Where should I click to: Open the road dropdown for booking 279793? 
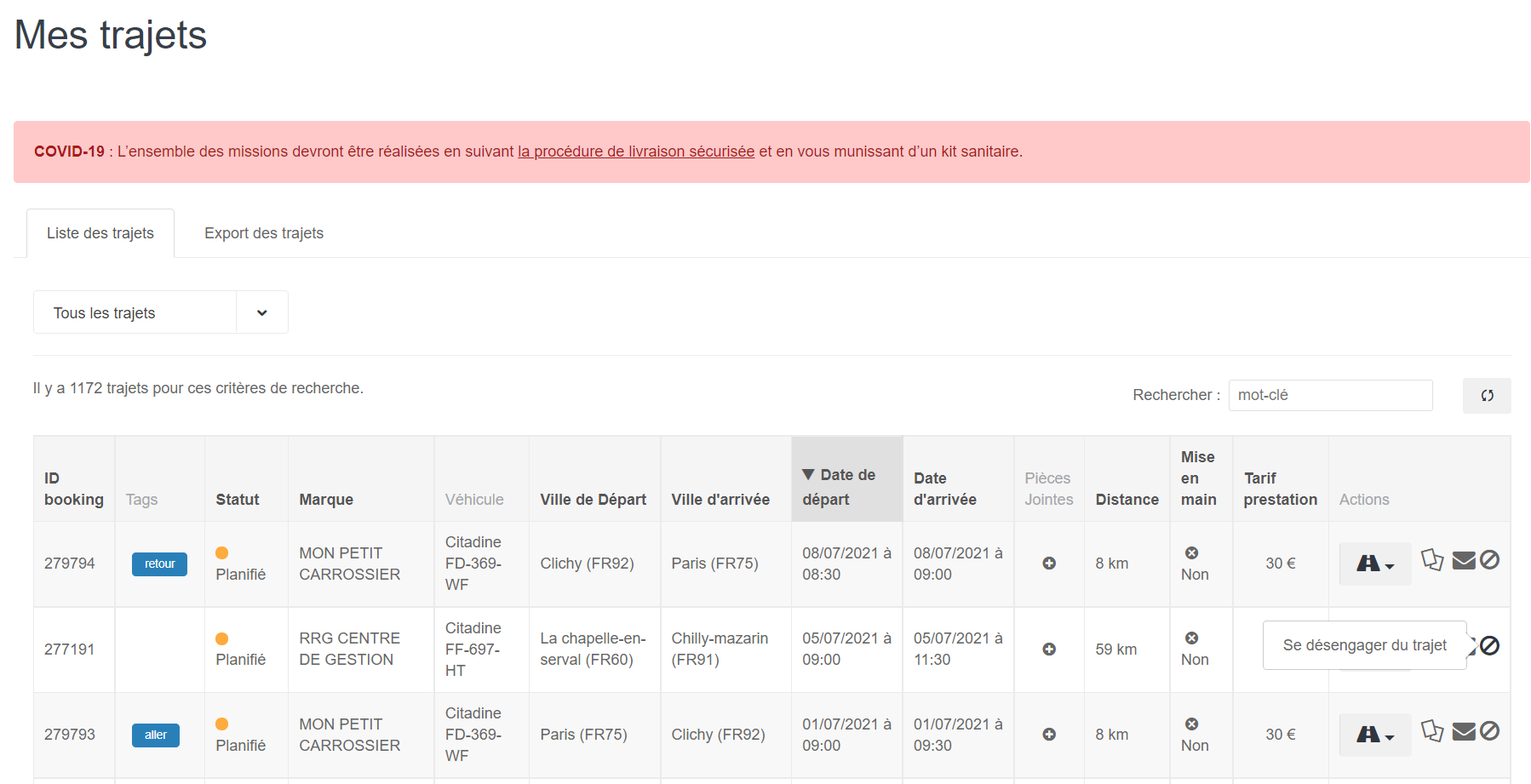click(1374, 735)
